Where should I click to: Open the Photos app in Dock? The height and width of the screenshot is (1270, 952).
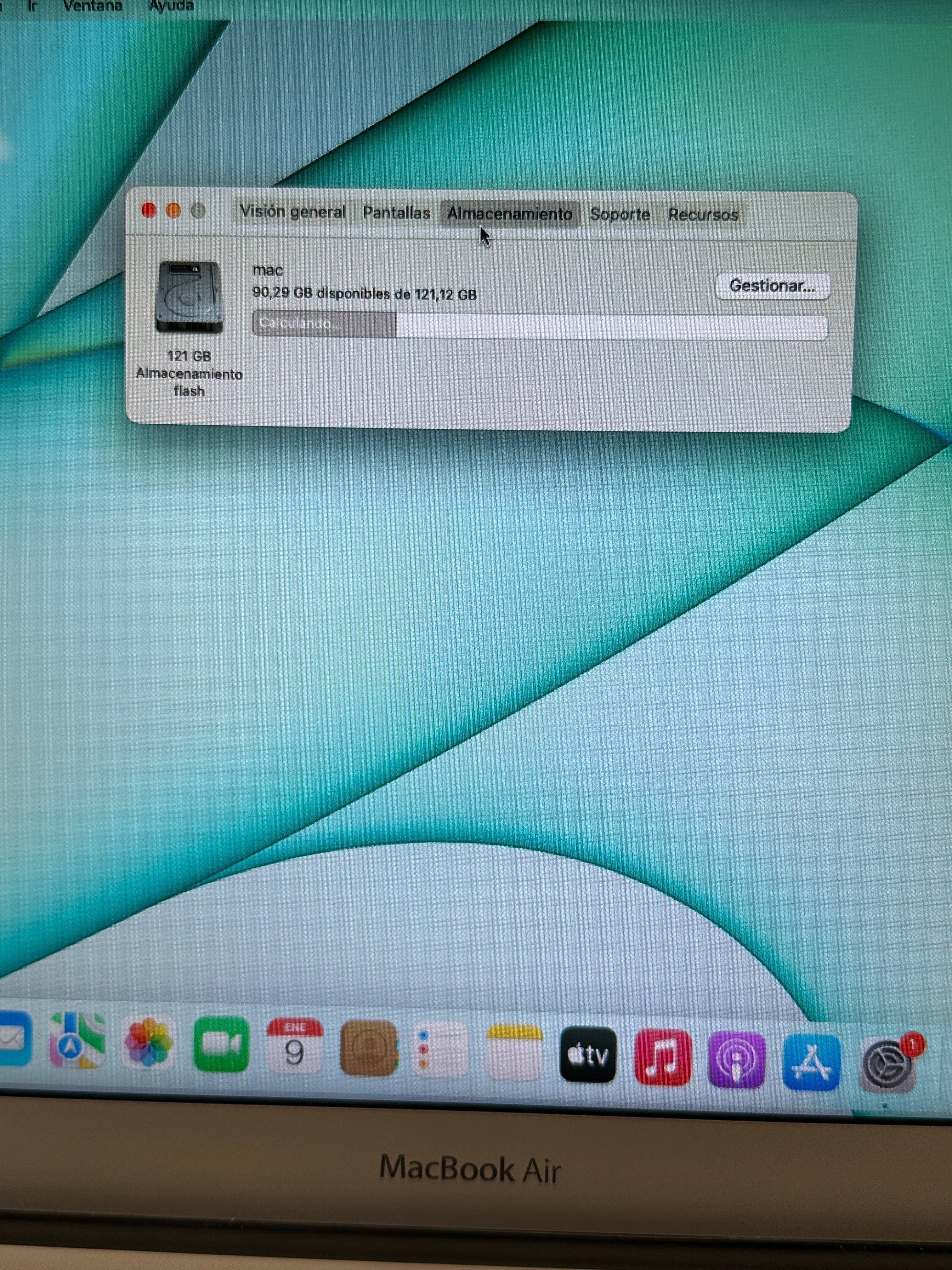click(x=149, y=1042)
